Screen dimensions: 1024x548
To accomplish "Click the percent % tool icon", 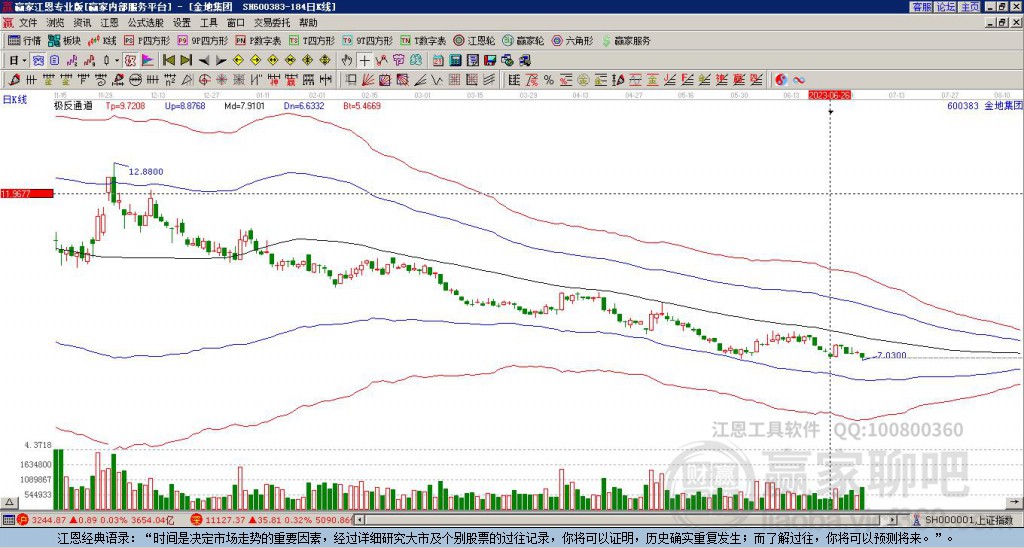I will point(549,80).
